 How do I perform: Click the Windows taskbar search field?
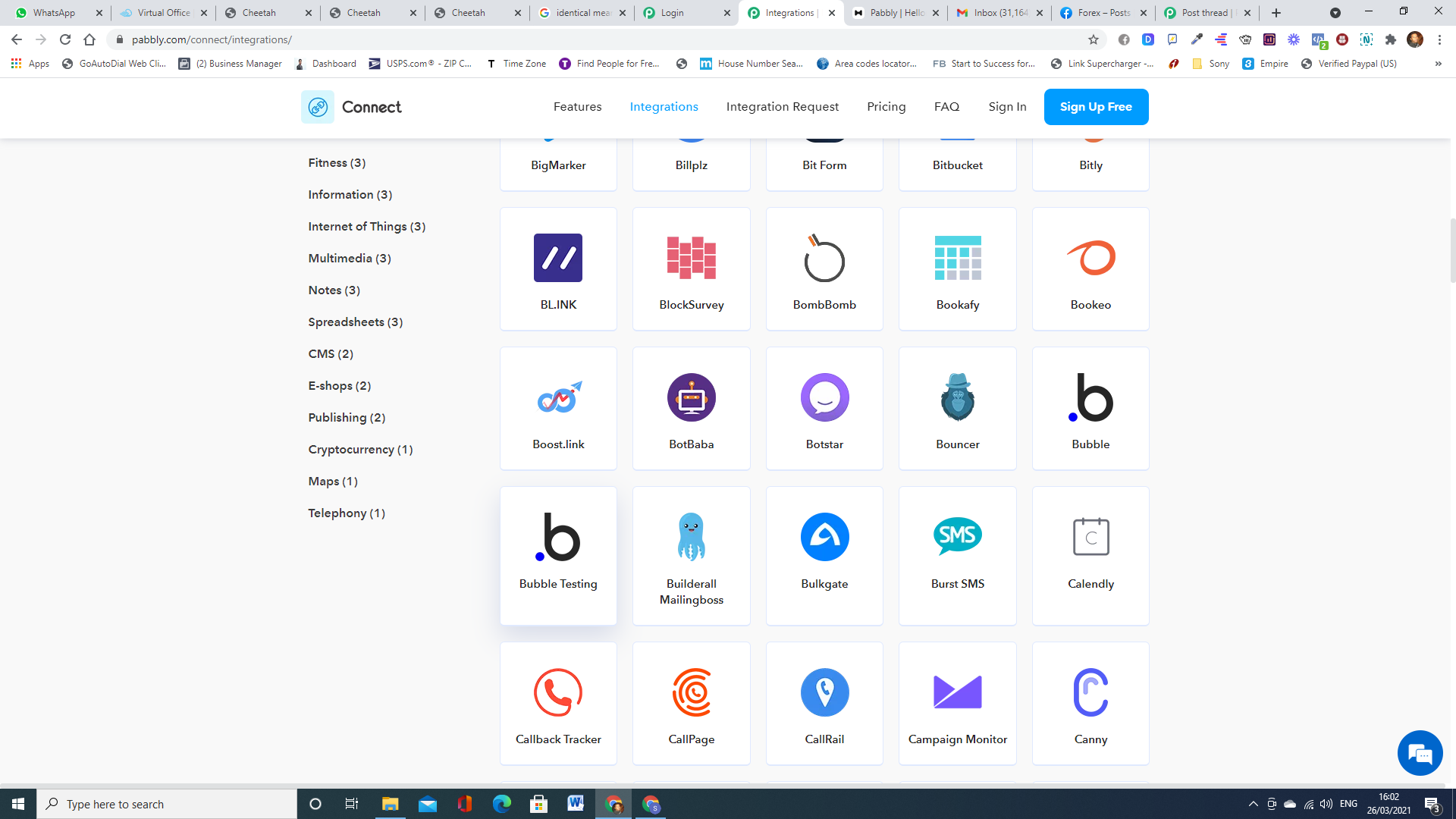[167, 804]
